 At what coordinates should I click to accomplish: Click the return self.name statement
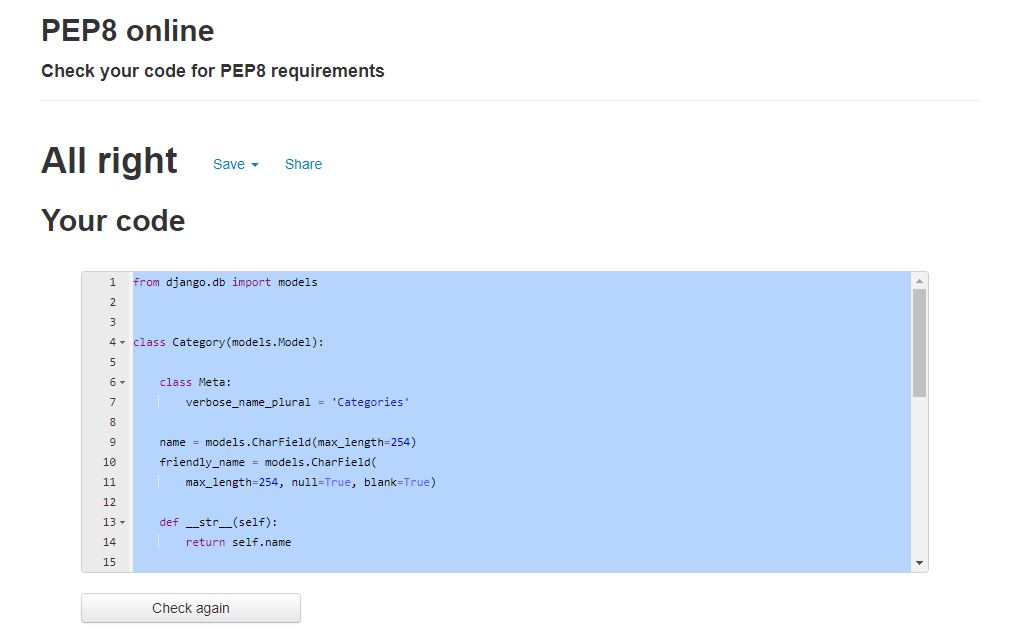240,541
